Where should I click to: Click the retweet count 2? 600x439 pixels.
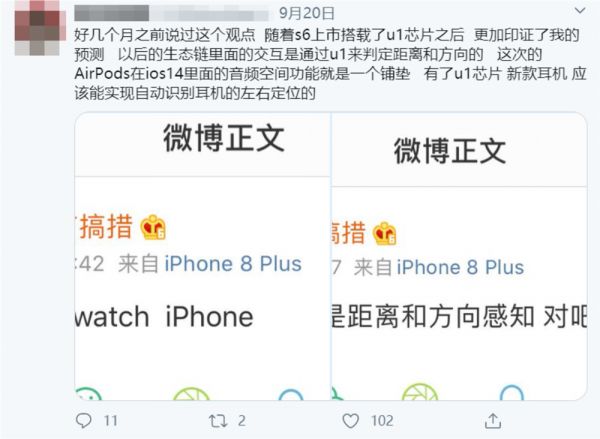click(241, 421)
